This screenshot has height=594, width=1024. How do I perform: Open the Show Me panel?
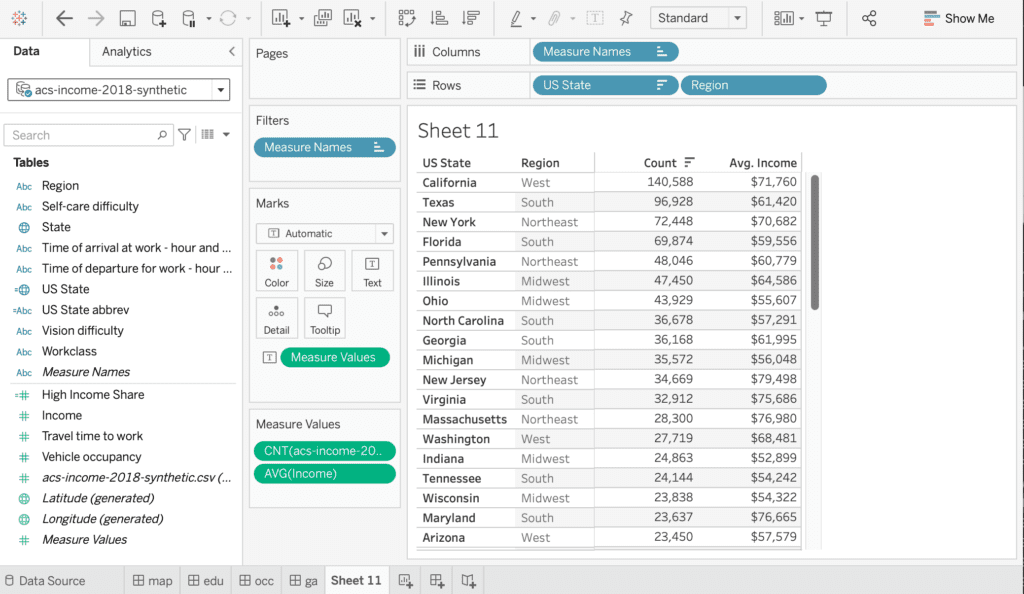coord(959,18)
